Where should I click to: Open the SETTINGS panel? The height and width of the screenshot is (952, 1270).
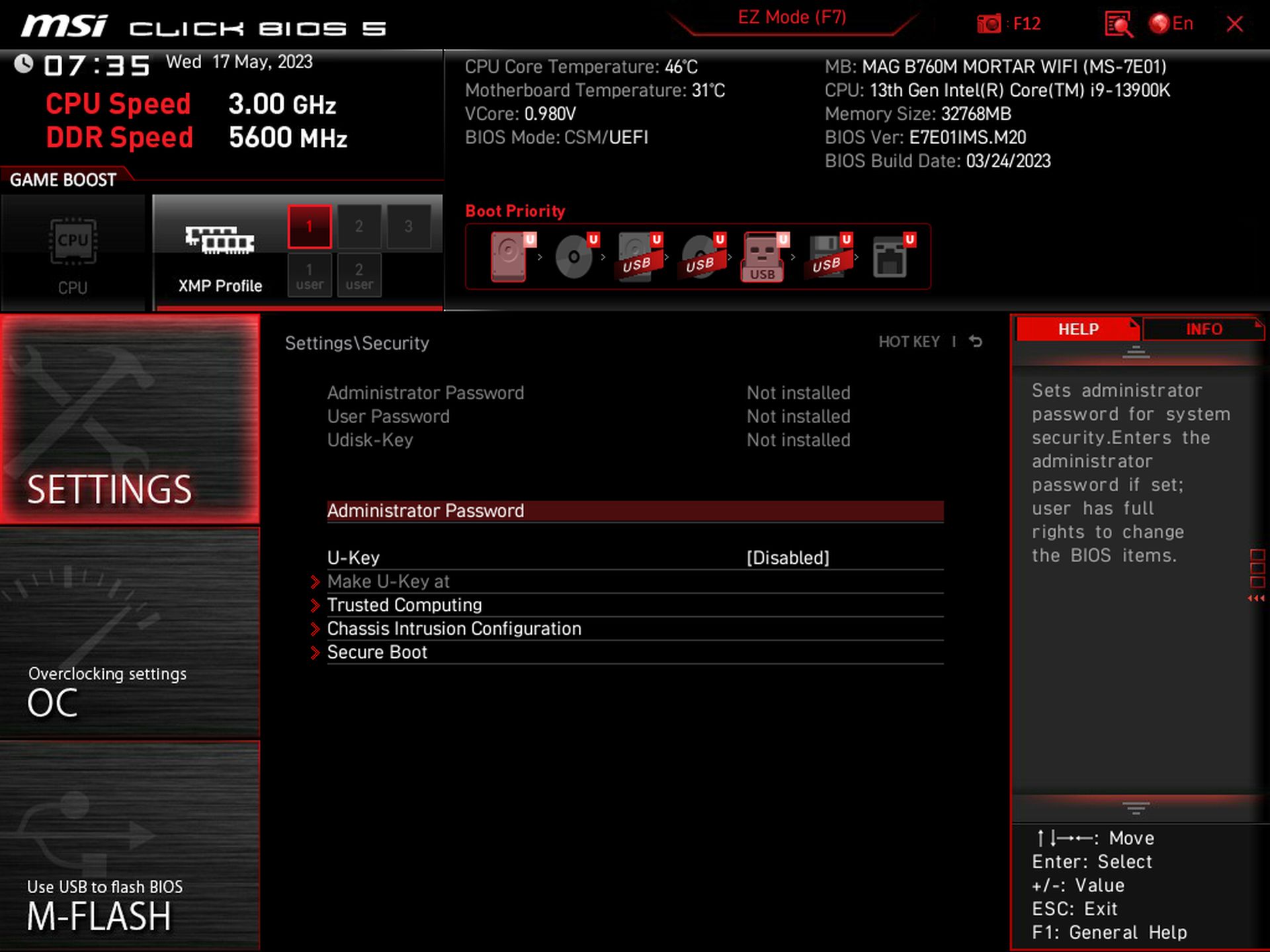[130, 419]
